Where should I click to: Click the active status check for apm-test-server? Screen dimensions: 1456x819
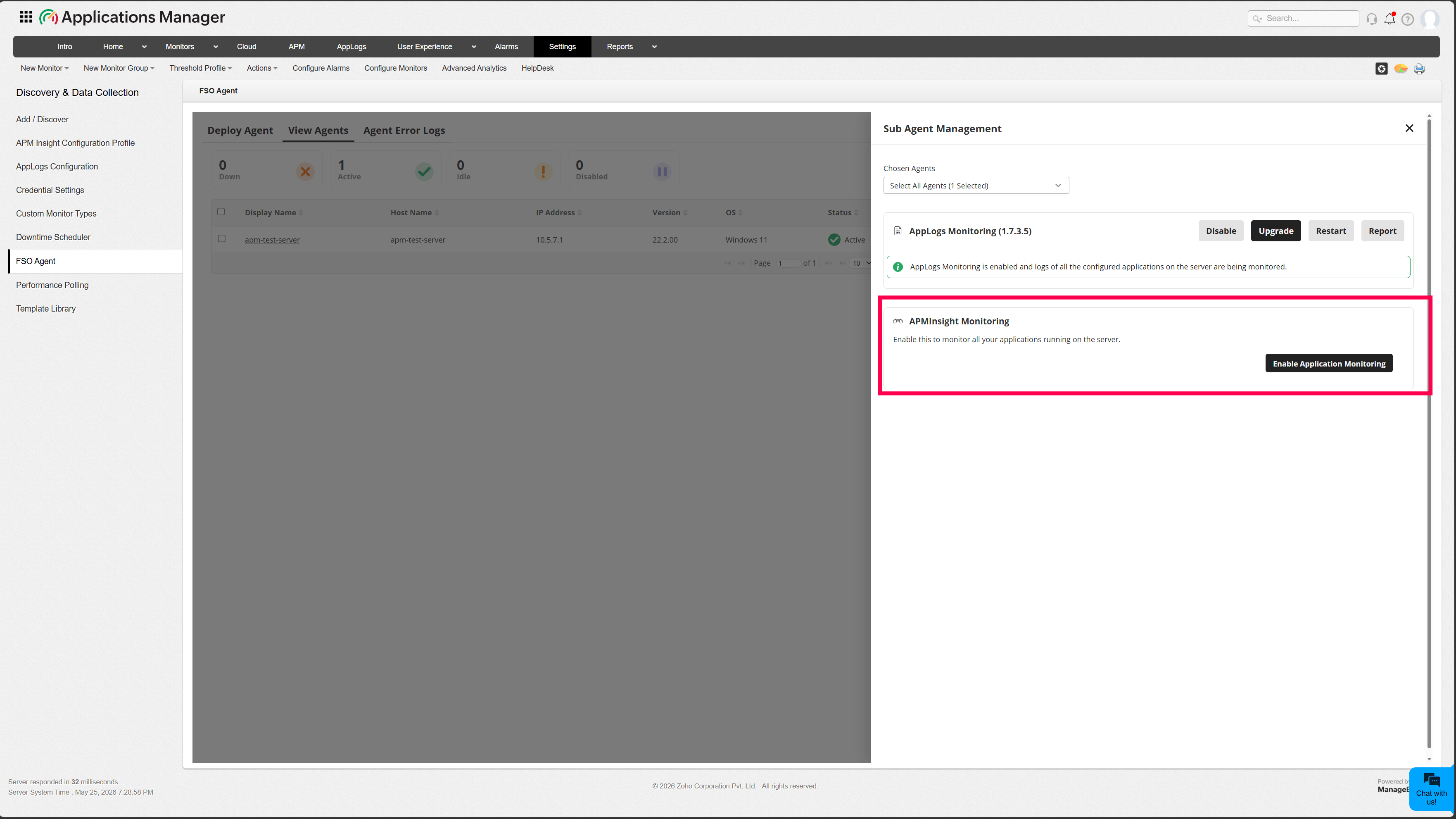coord(834,240)
